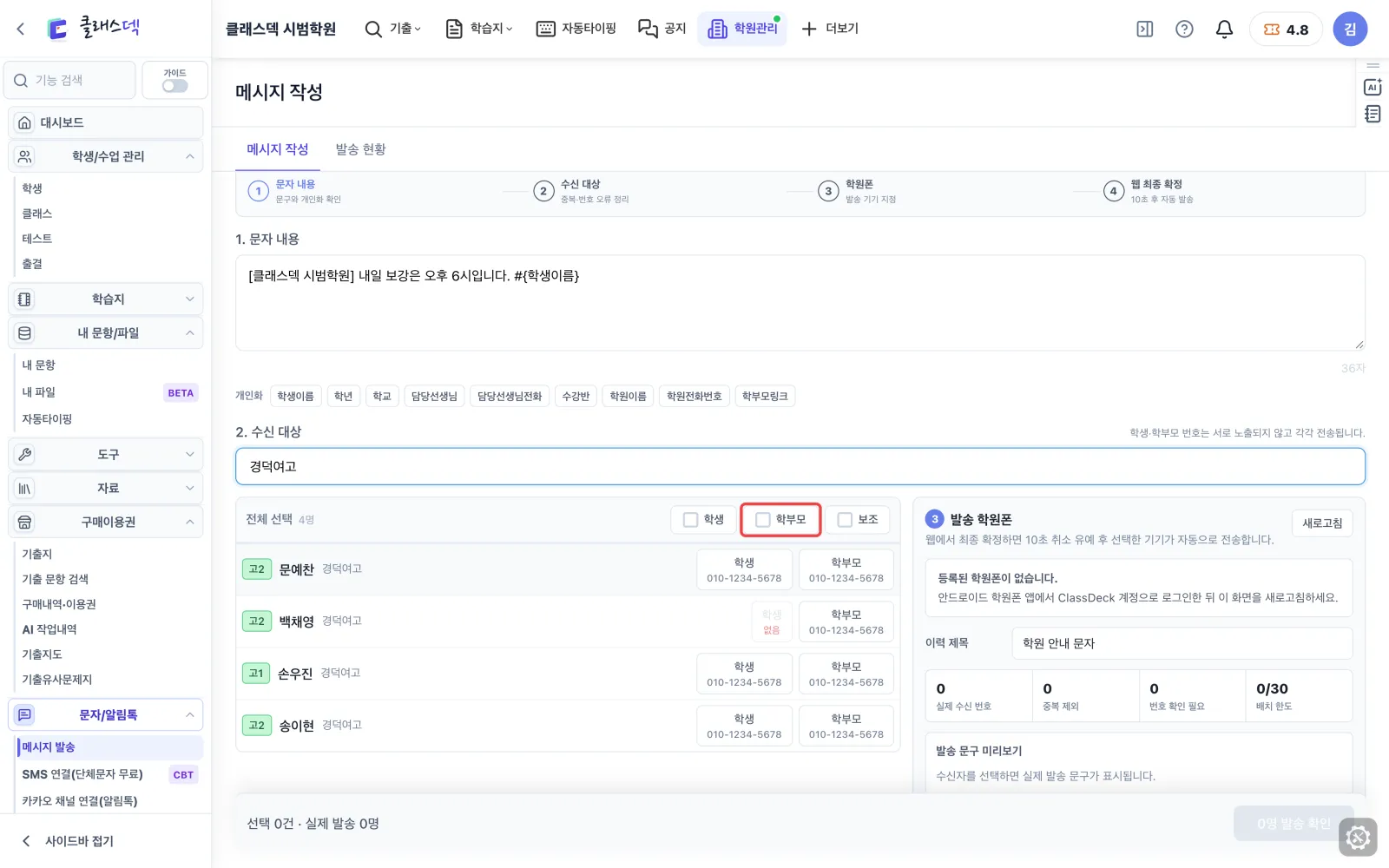
Task: Click the 새로고침 button
Action: 1322,523
